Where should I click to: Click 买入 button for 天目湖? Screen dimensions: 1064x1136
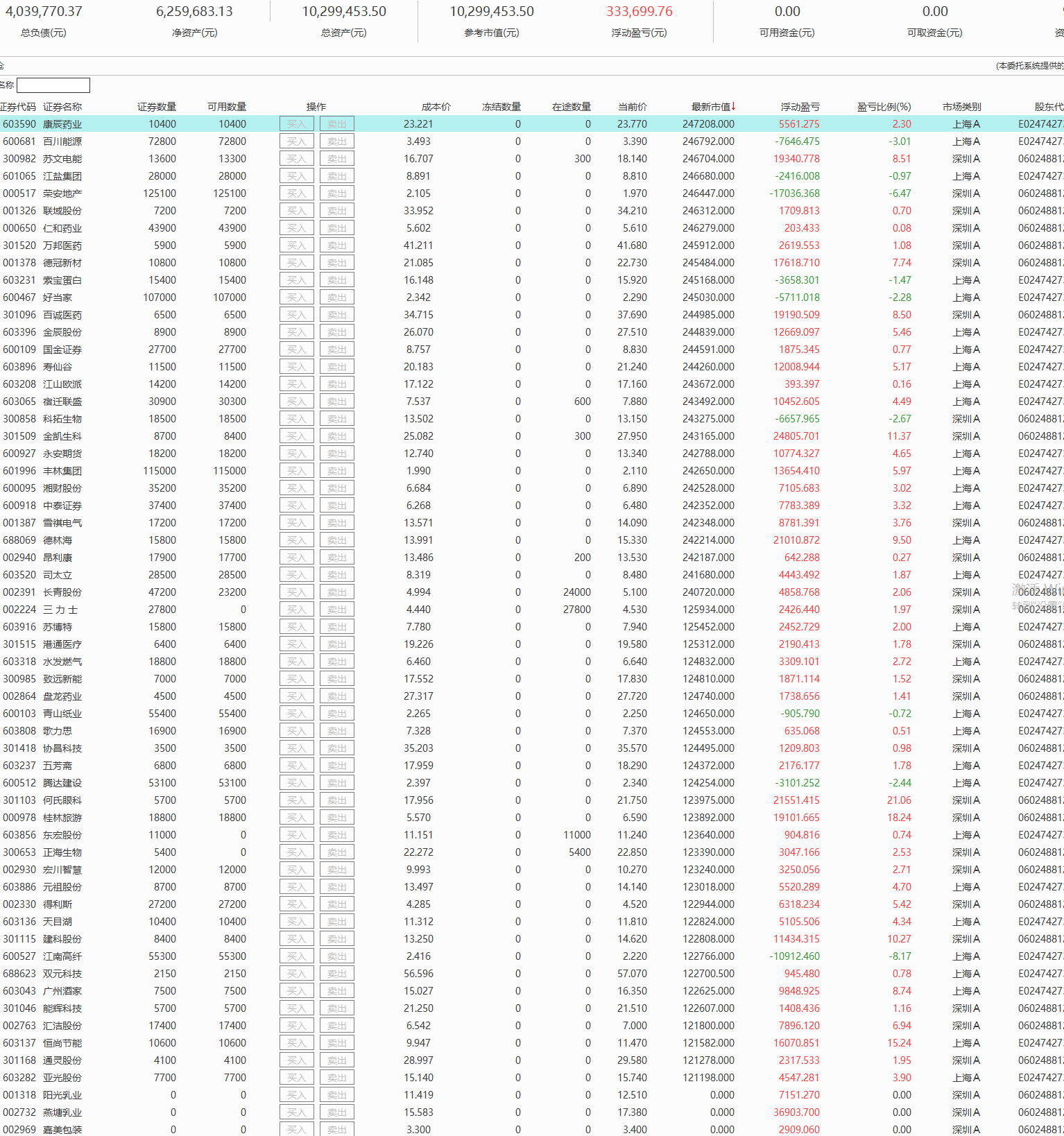(297, 922)
